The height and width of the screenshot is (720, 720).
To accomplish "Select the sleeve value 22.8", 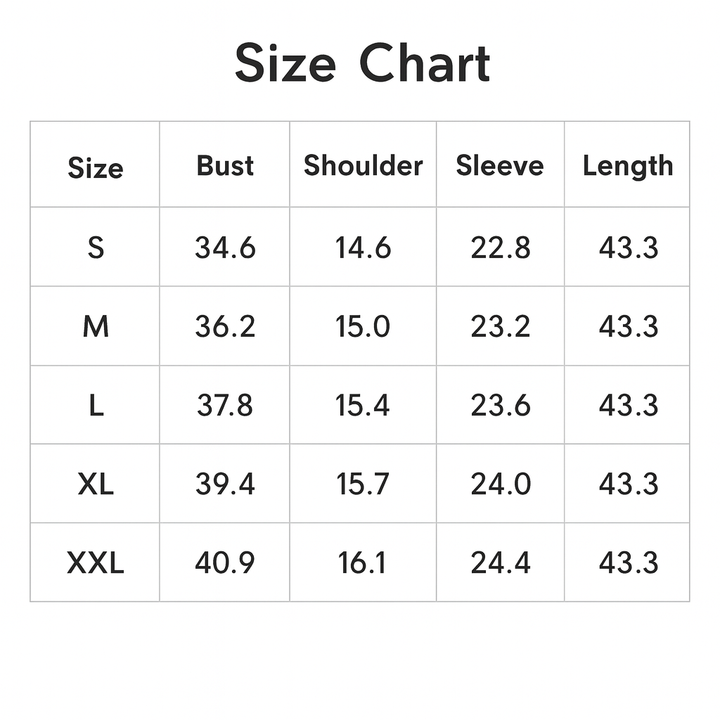I will pos(500,247).
